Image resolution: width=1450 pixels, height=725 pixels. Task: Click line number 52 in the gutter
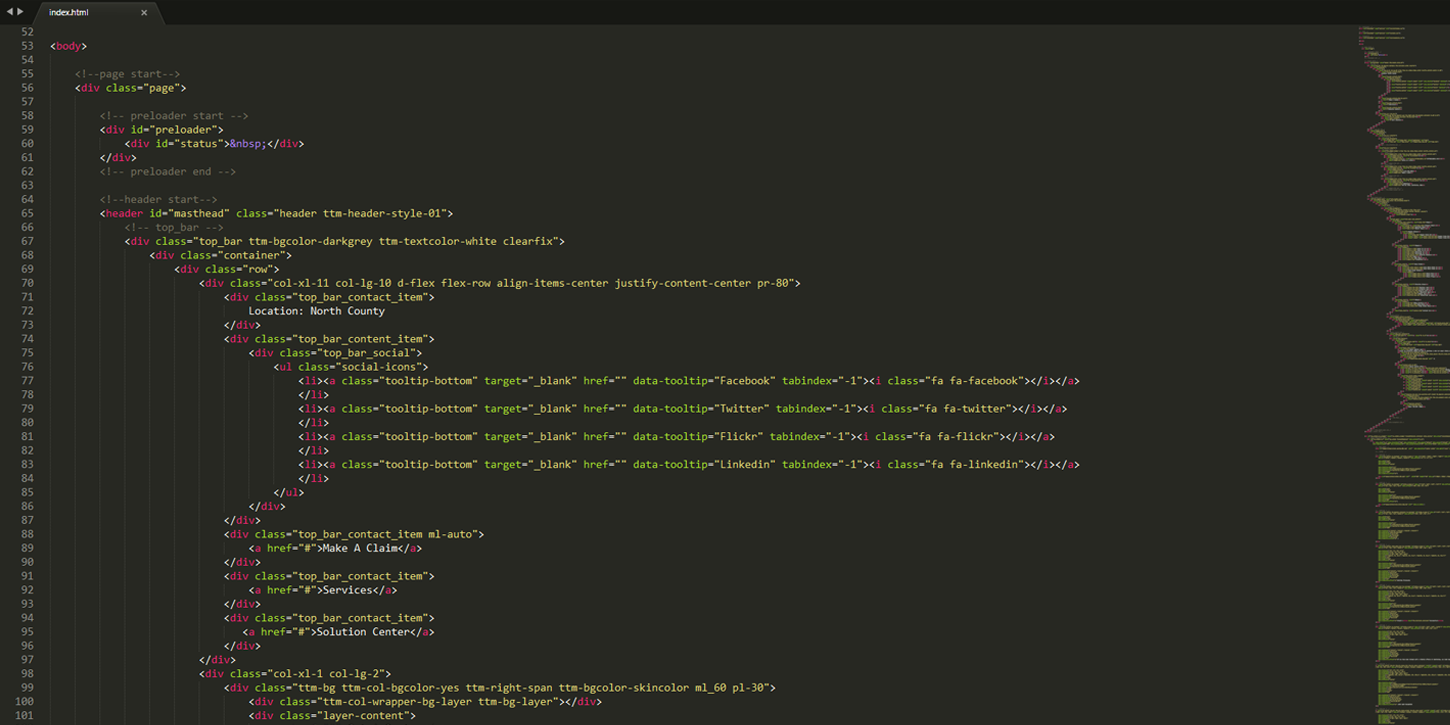27,32
